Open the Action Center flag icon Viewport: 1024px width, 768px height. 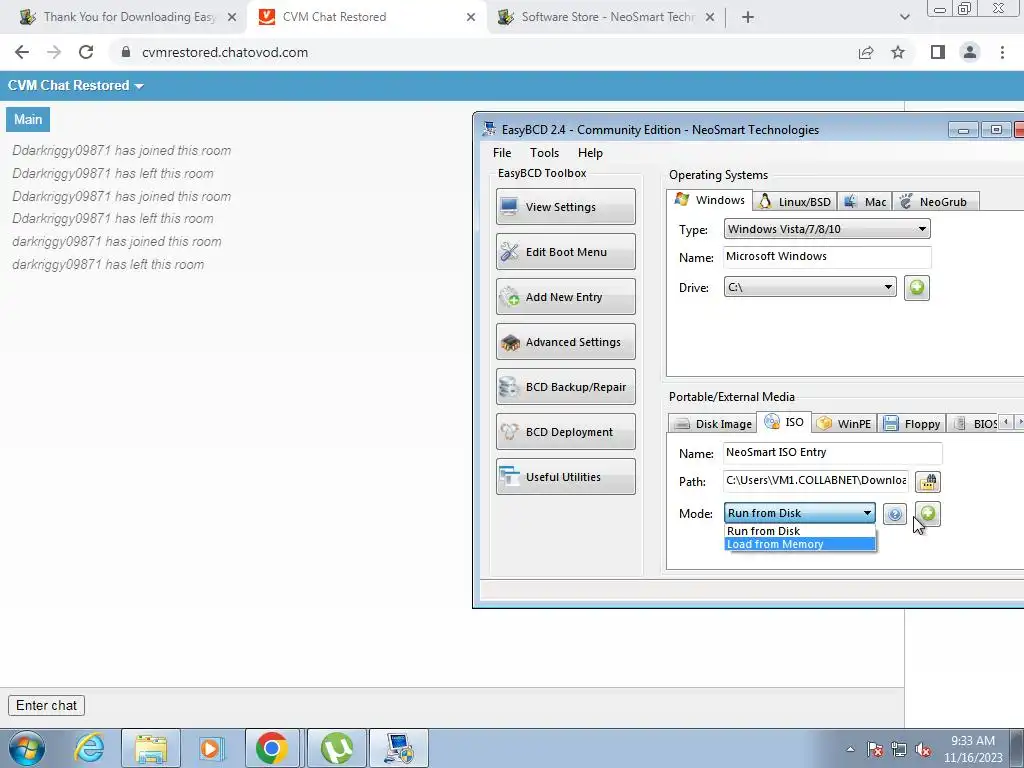[875, 749]
